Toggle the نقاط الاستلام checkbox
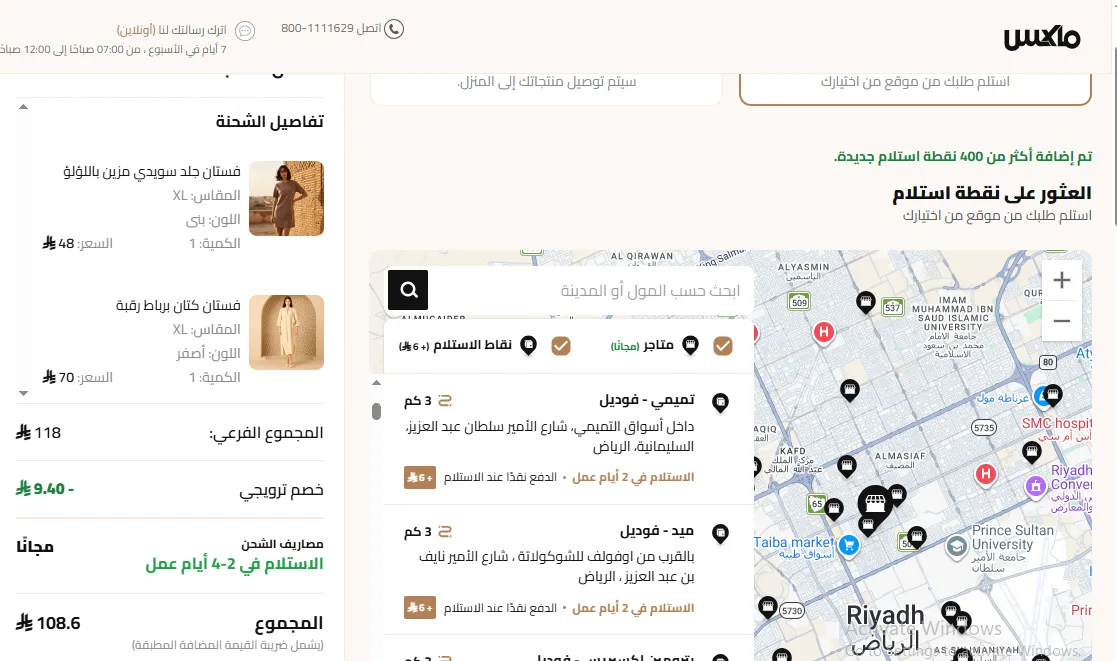 click(x=561, y=346)
